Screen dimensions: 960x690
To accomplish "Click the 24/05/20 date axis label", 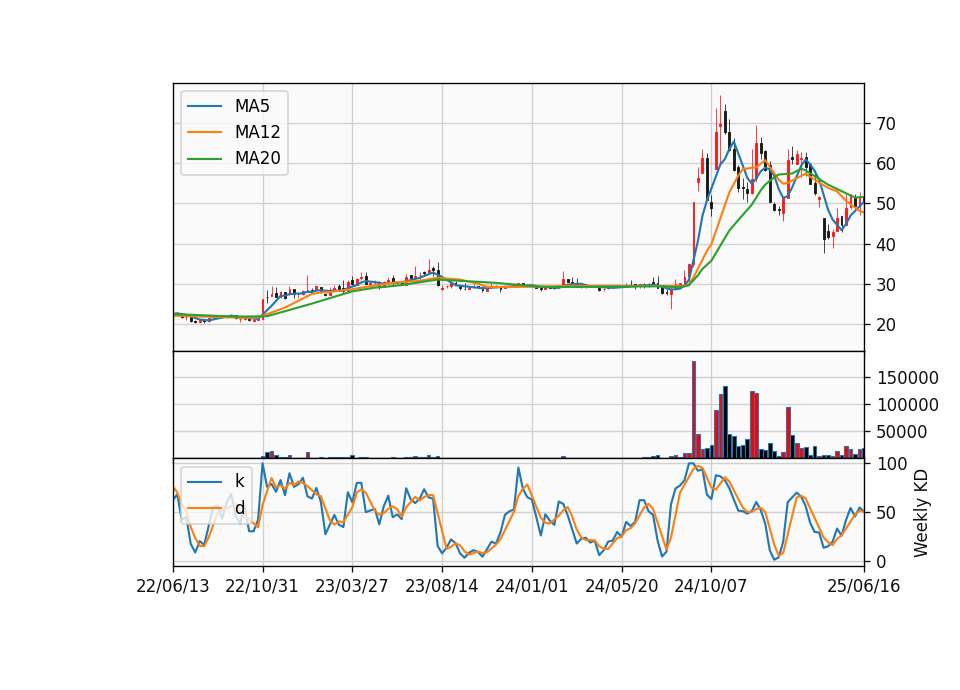I will (x=621, y=586).
